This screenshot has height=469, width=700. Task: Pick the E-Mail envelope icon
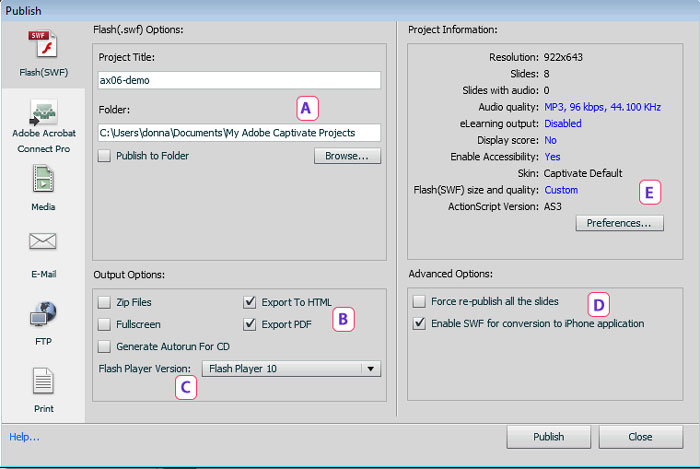(x=43, y=242)
